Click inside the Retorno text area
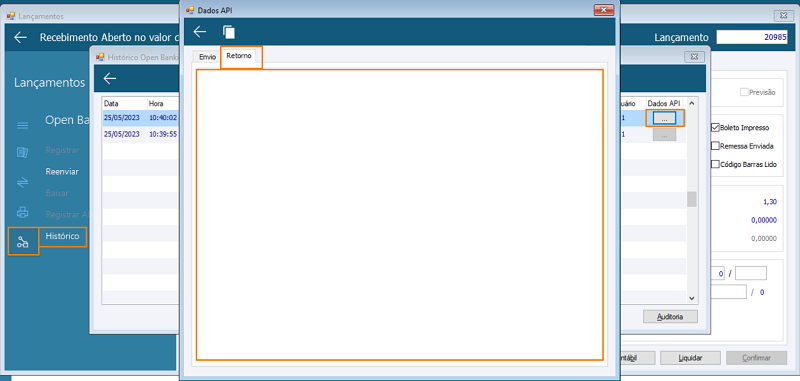 (399, 215)
